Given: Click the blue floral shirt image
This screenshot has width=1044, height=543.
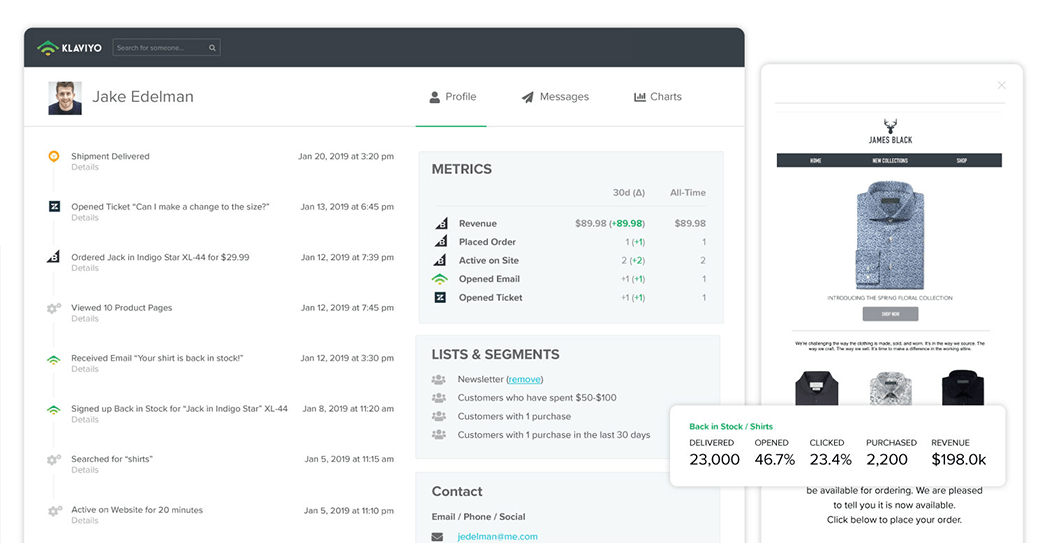Looking at the screenshot, I should 890,235.
